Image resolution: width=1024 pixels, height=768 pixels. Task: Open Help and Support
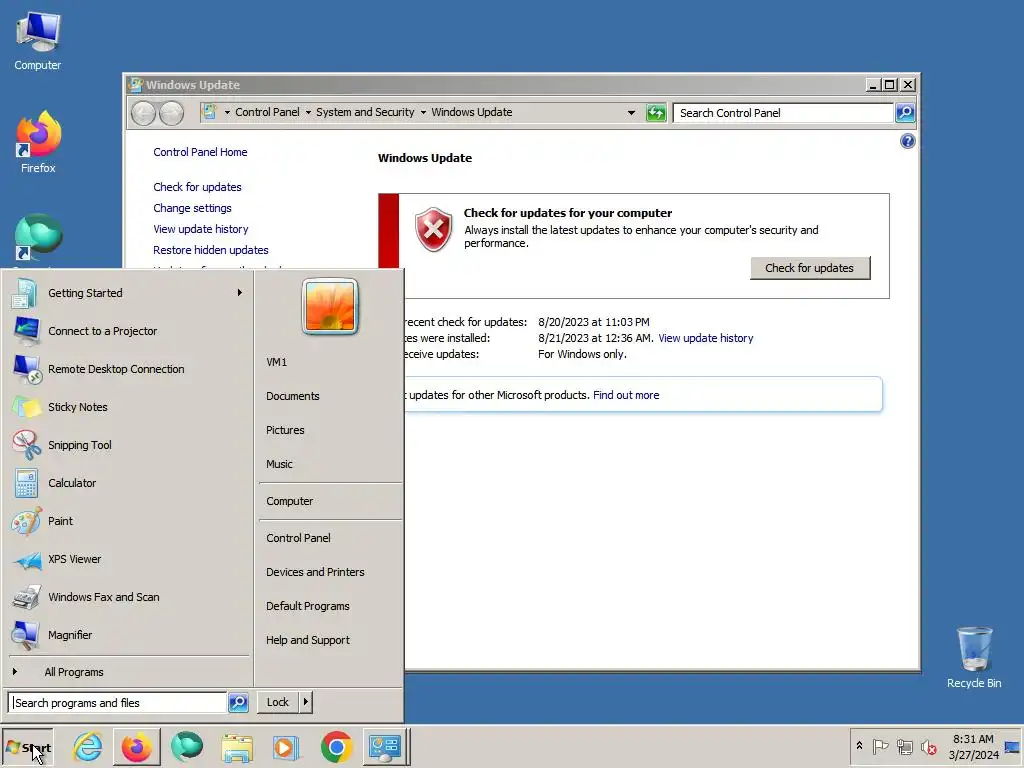[x=308, y=640]
